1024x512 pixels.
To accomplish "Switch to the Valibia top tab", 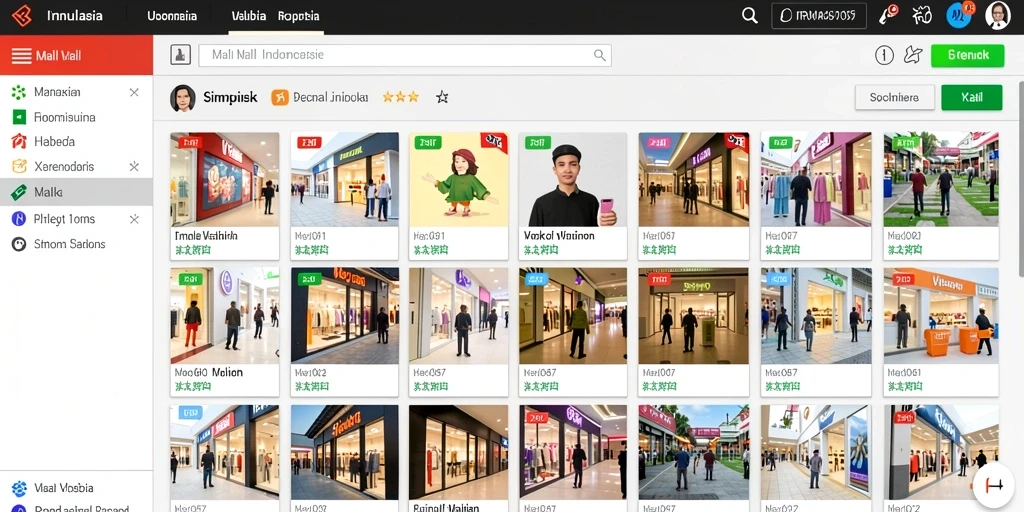I will tap(248, 16).
